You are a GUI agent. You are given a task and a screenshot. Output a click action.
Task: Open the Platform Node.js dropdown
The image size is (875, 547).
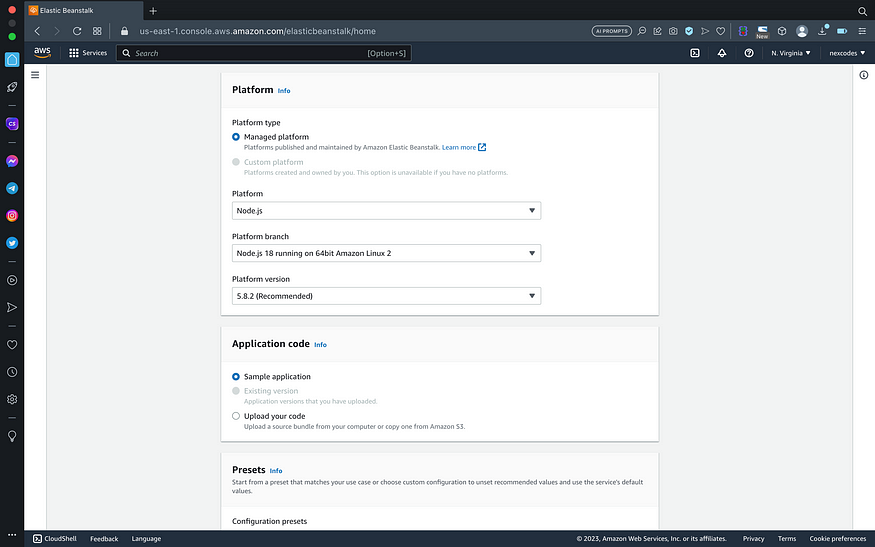point(386,210)
